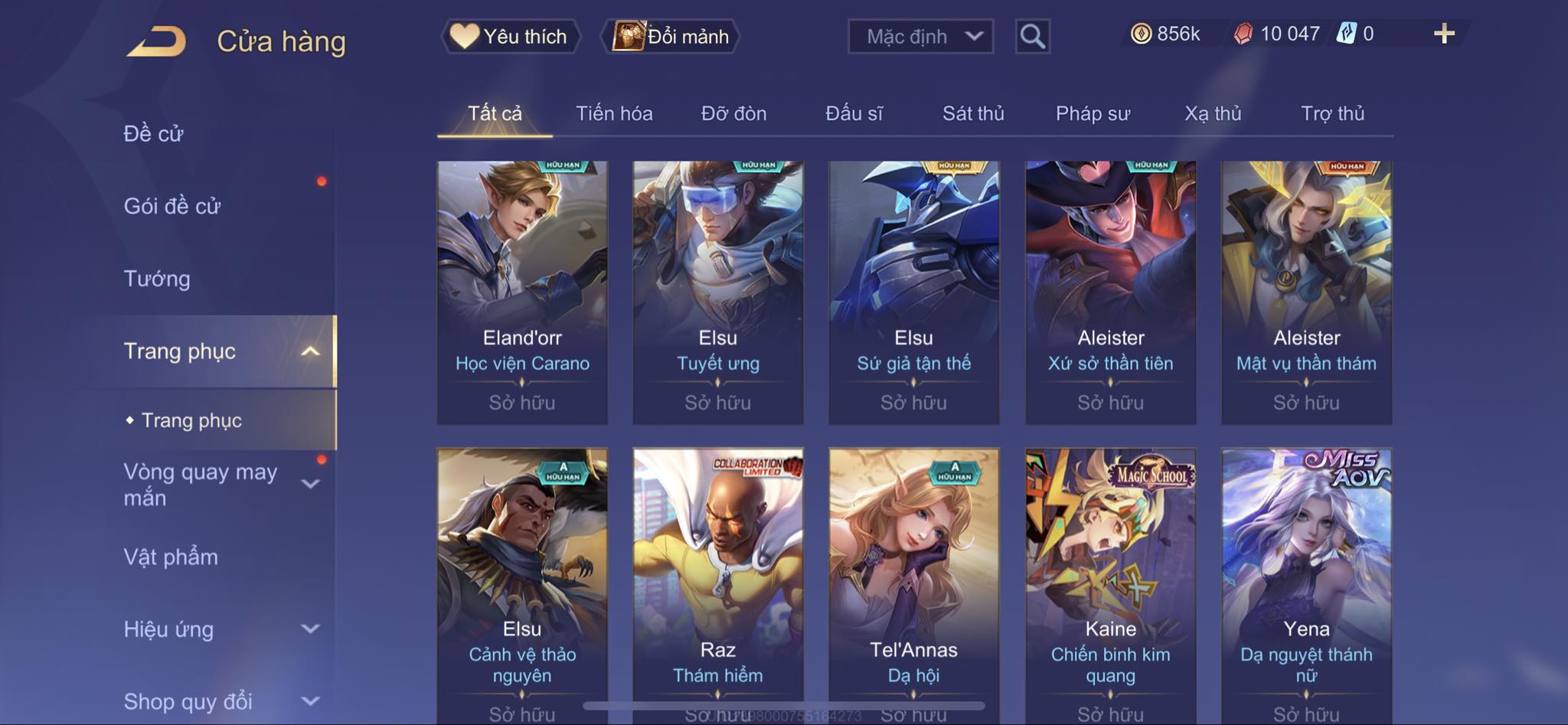The height and width of the screenshot is (725, 1568).
Task: Expand Vòng quay may mắn section
Action: click(x=310, y=484)
